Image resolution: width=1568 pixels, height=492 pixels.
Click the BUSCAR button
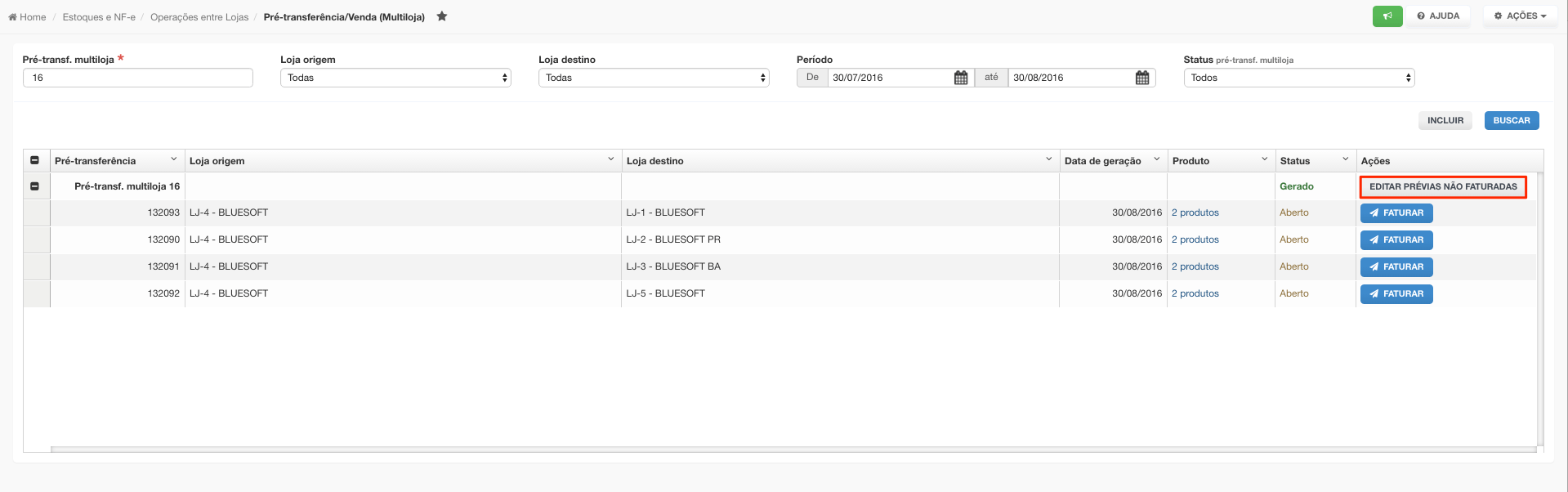[x=1512, y=121]
